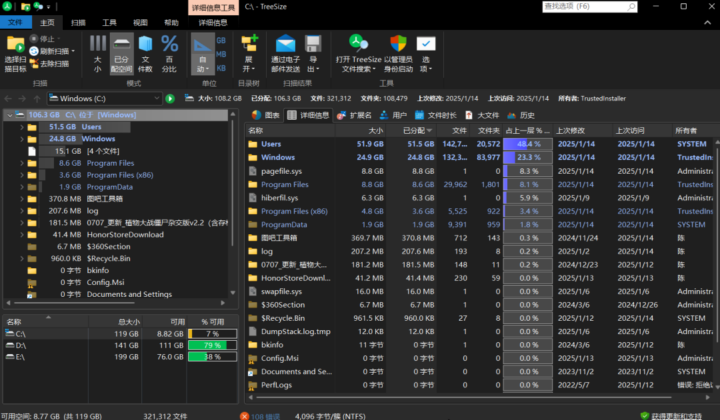
Task: Click the Forward navigation arrow
Action: coord(22,98)
